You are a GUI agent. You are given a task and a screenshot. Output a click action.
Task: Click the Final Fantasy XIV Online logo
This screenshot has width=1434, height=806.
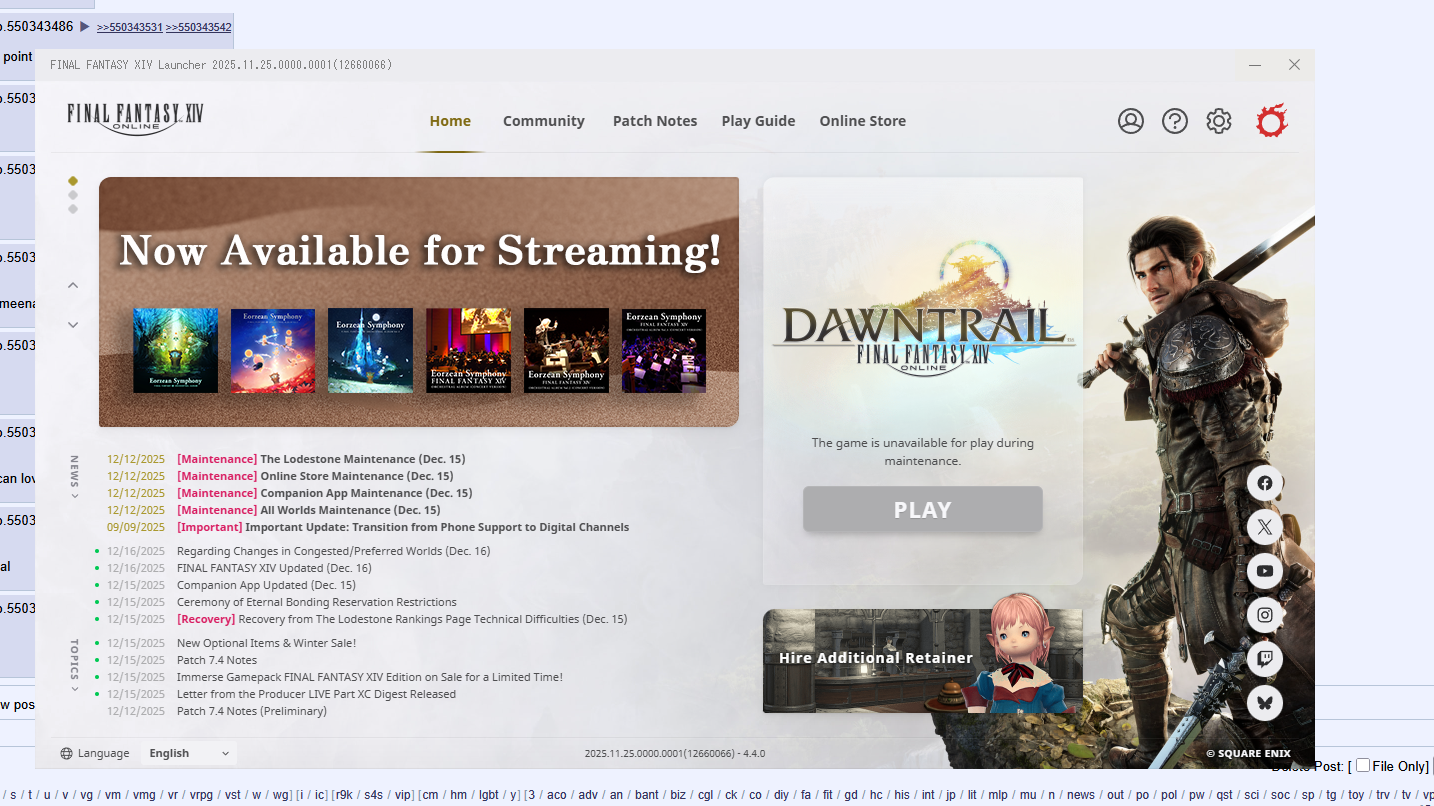135,118
